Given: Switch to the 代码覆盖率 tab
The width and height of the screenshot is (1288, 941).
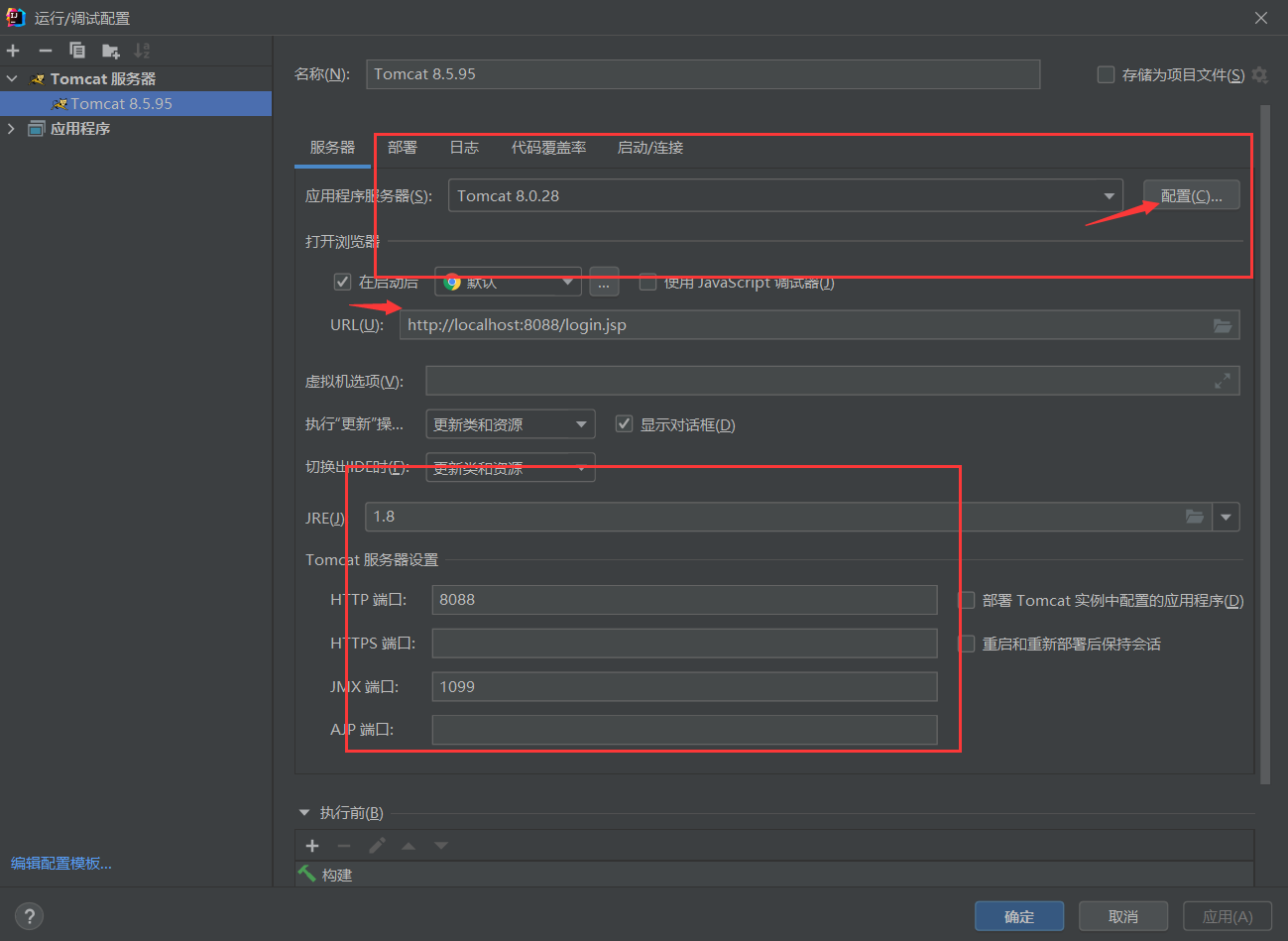Looking at the screenshot, I should tap(548, 148).
